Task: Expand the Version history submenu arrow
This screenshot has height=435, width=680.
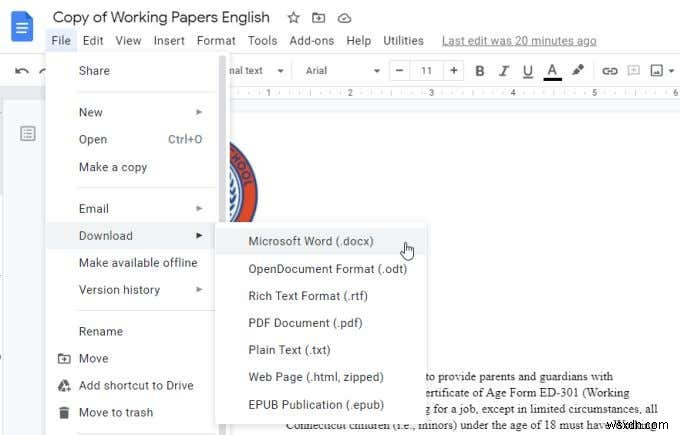Action: (x=199, y=289)
